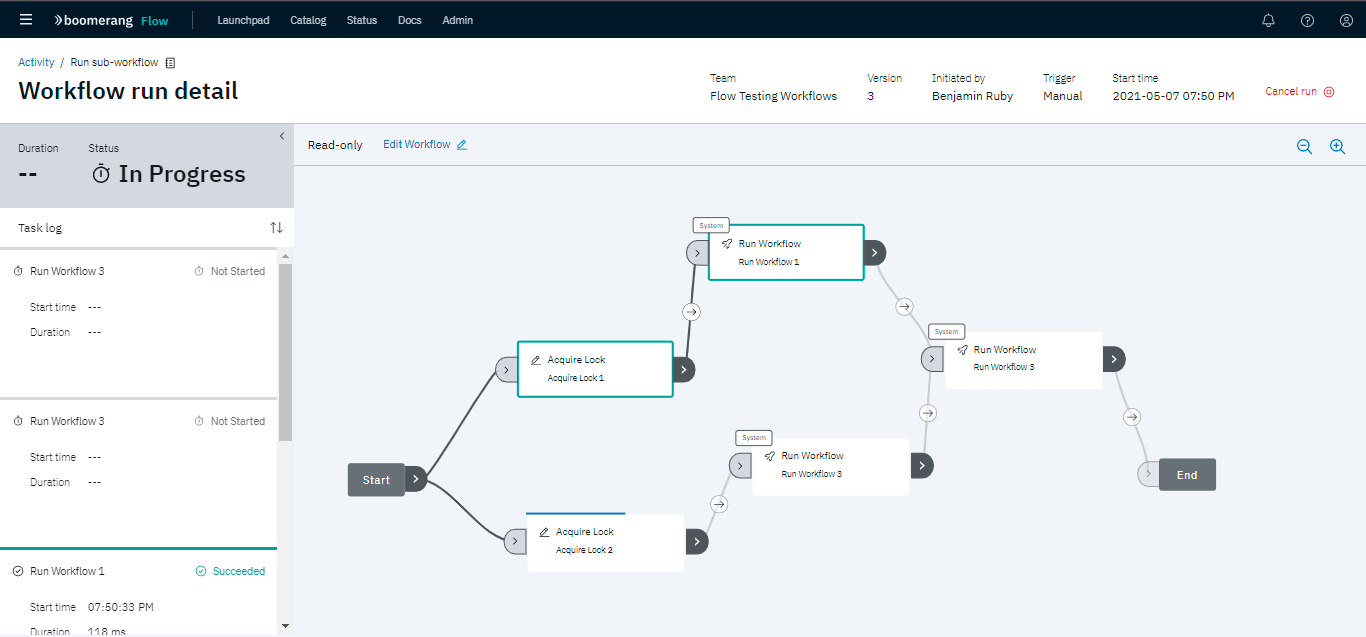Click the System tag above Run Workflow 1

tap(711, 225)
